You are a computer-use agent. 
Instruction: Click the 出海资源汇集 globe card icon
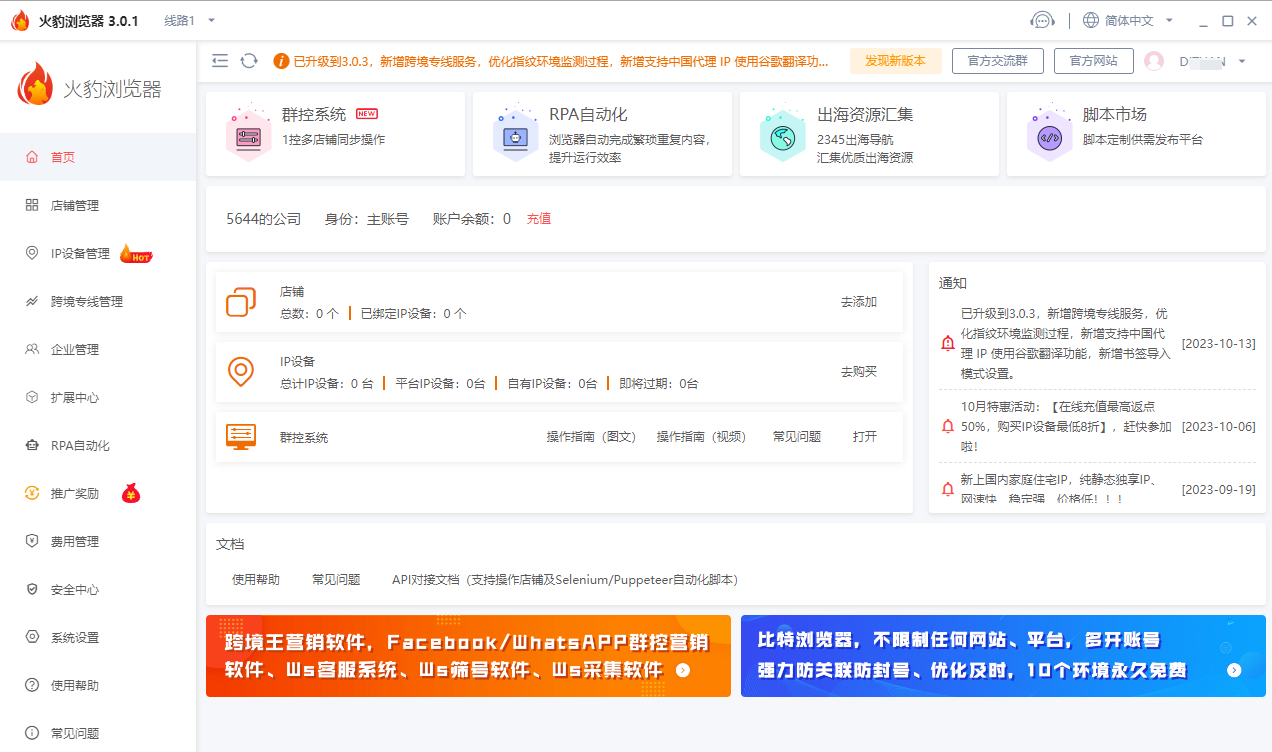click(x=782, y=134)
